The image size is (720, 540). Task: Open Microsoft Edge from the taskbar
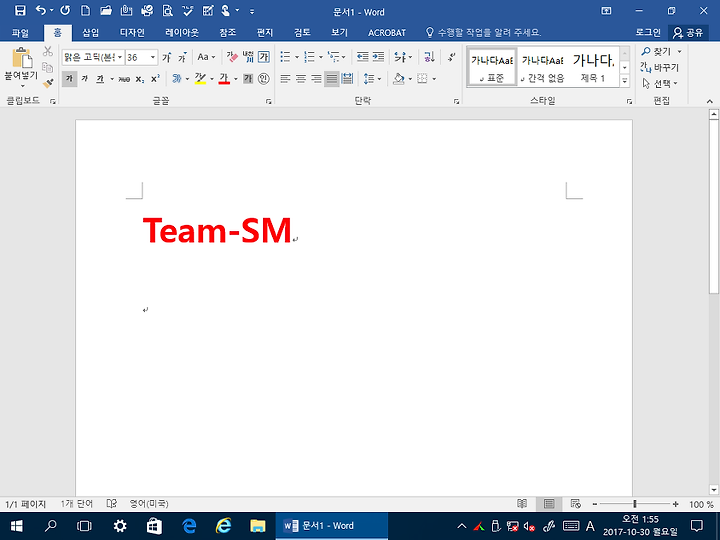pyautogui.click(x=189, y=526)
